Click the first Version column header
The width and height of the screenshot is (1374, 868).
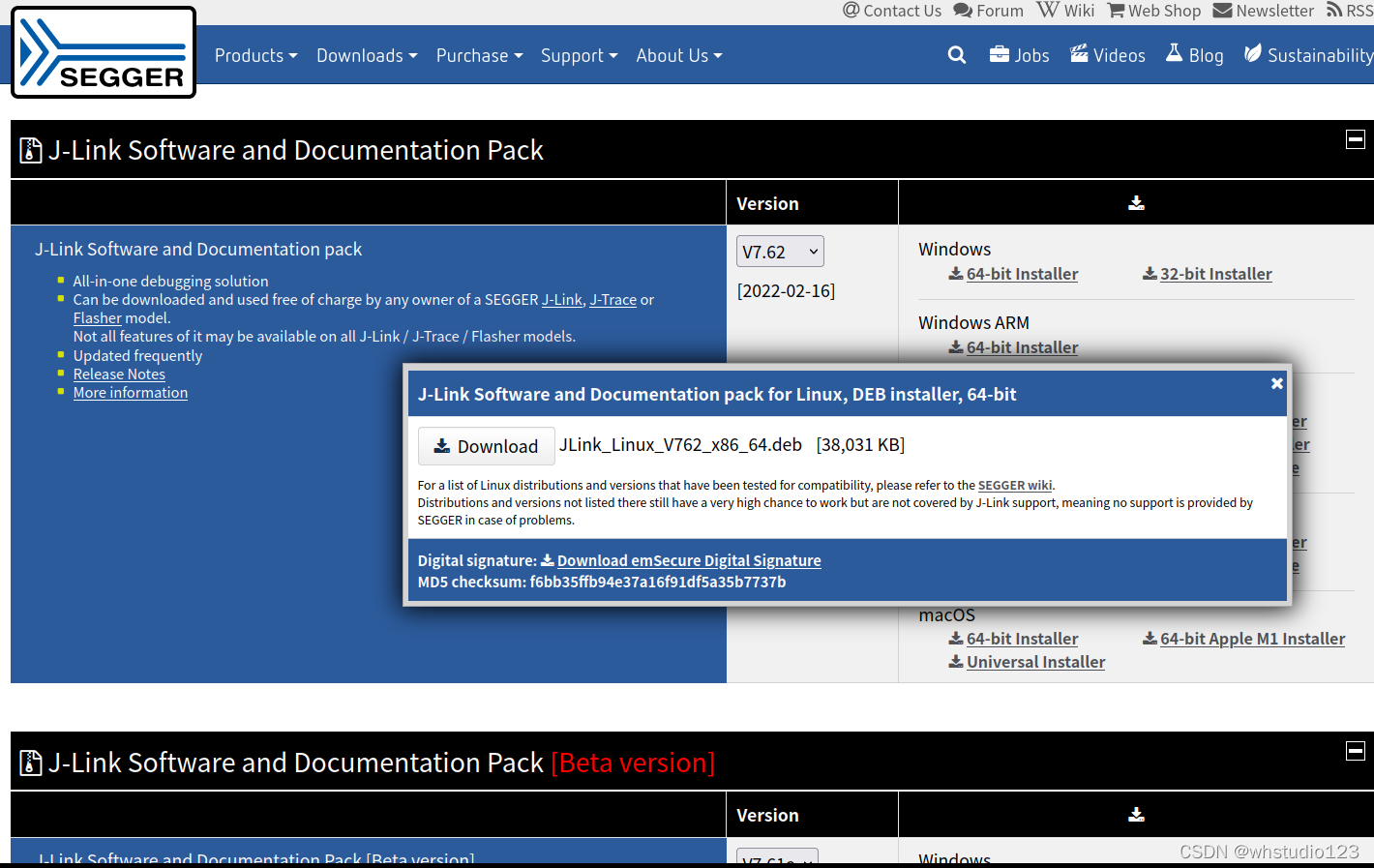click(767, 204)
